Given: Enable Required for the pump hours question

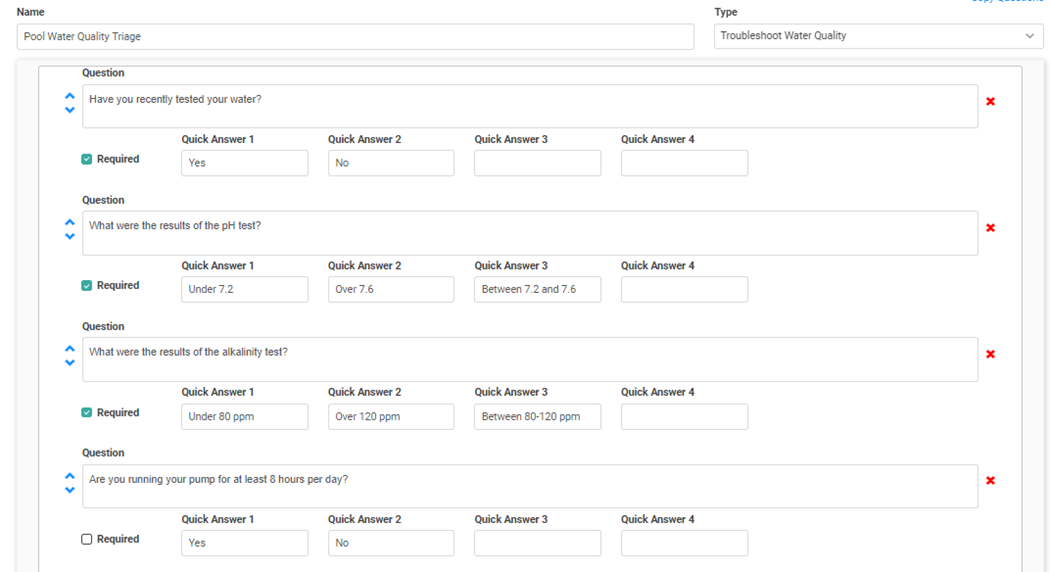Looking at the screenshot, I should tap(87, 539).
